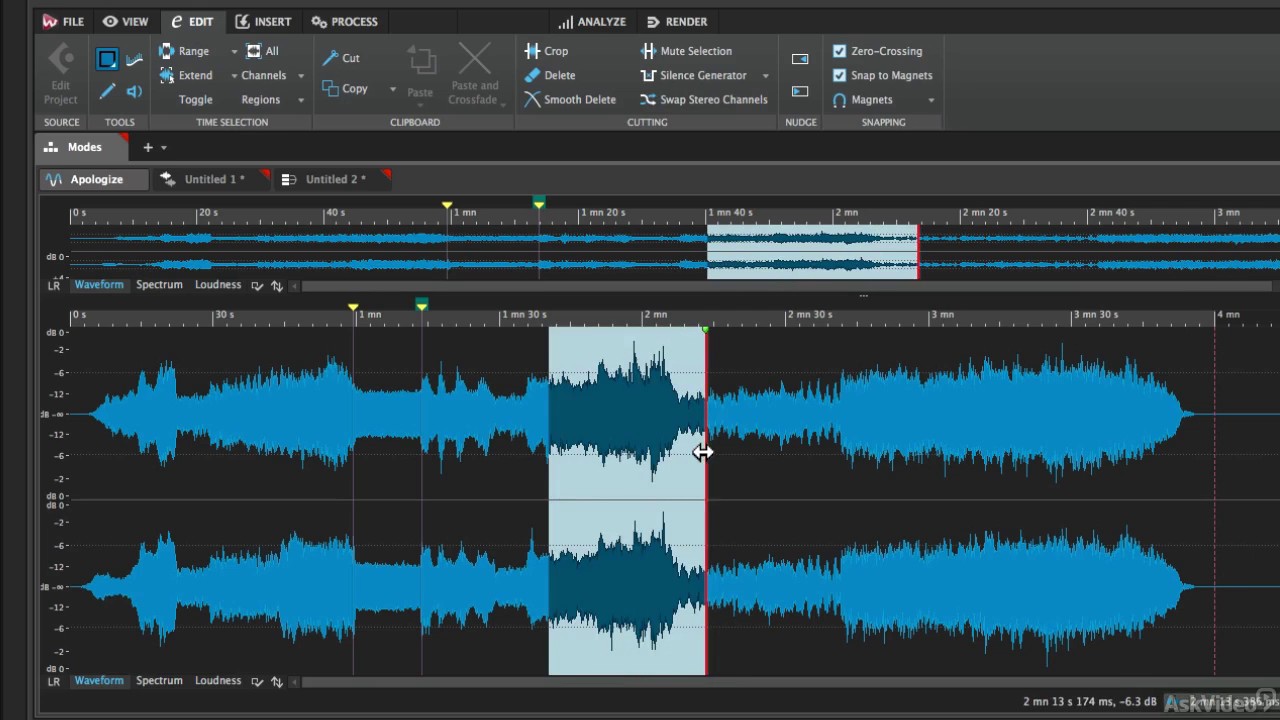This screenshot has height=720, width=1280.
Task: Click the Range selection icon
Action: [x=166, y=51]
